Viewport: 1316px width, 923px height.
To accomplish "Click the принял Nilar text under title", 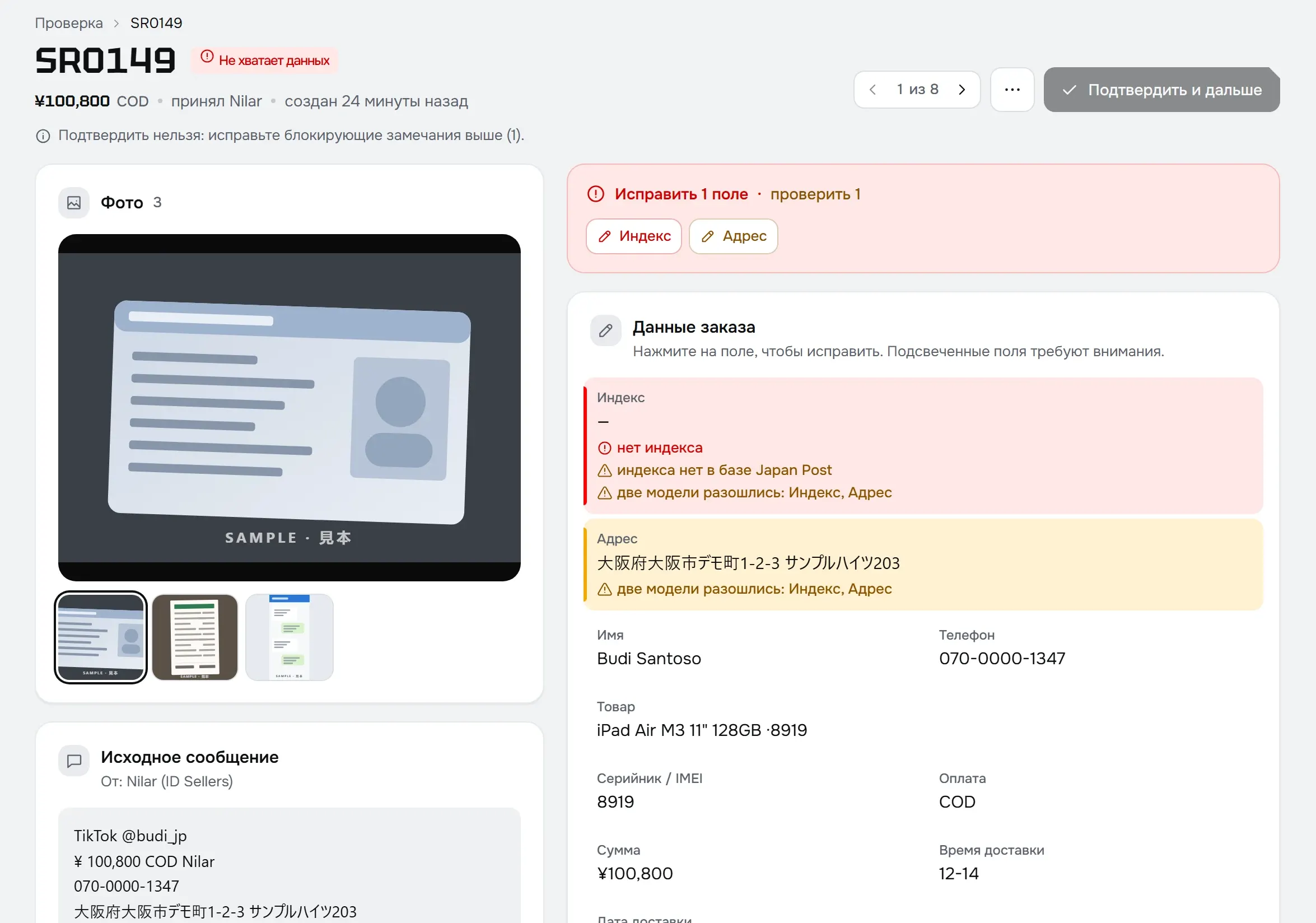I will pyautogui.click(x=216, y=101).
